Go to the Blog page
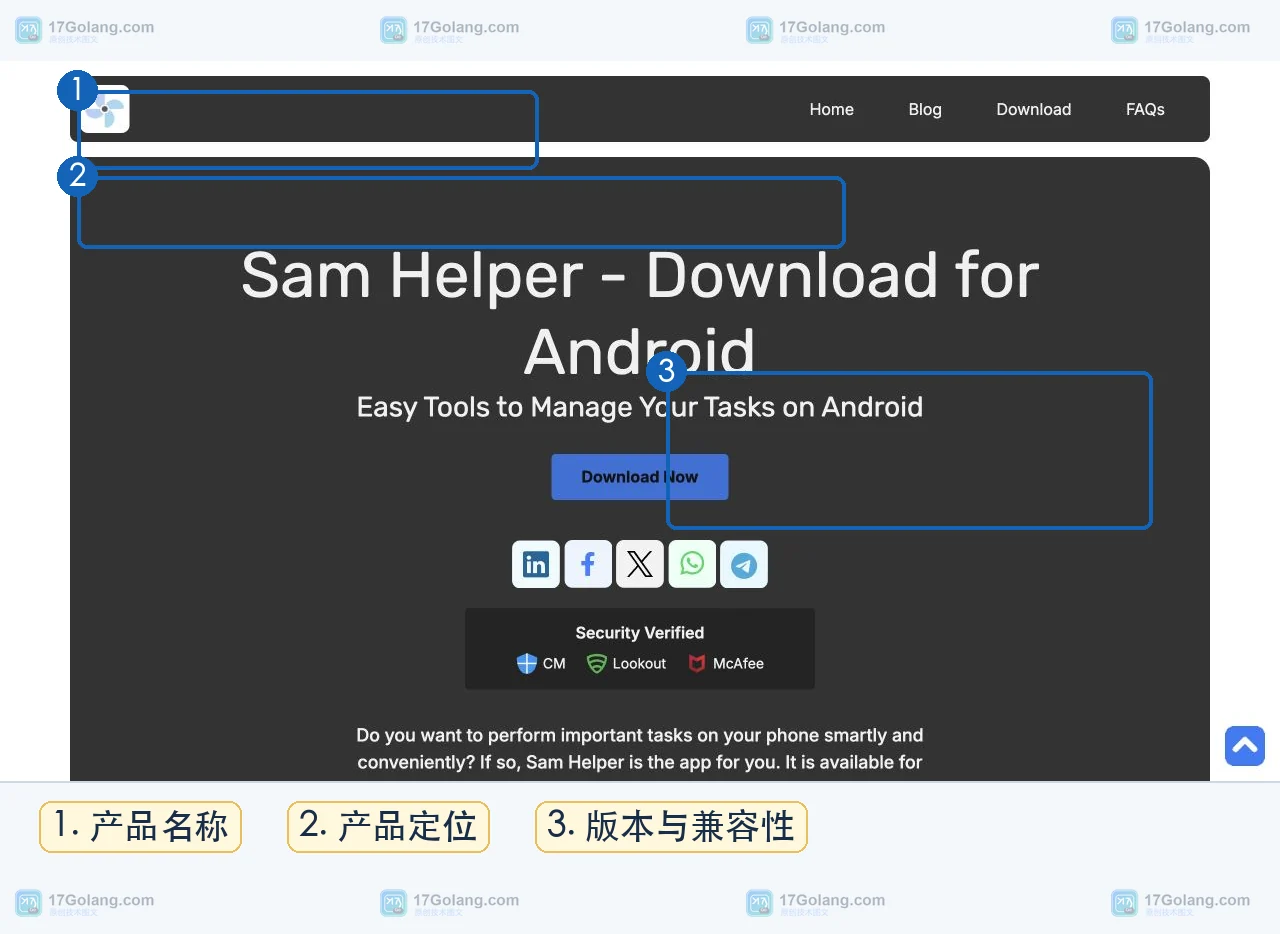The width and height of the screenshot is (1280, 934). click(x=925, y=109)
